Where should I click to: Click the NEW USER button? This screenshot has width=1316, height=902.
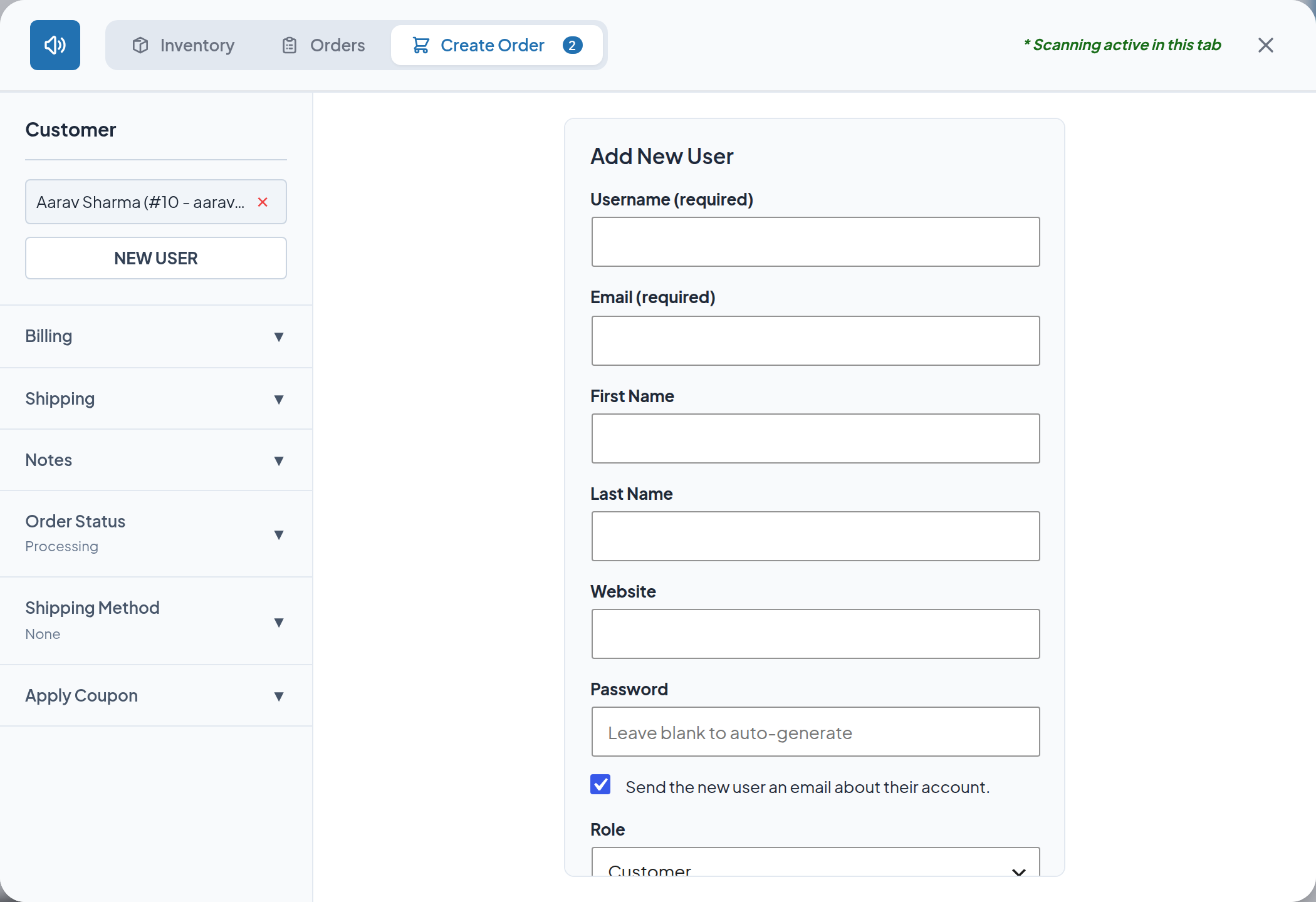156,258
